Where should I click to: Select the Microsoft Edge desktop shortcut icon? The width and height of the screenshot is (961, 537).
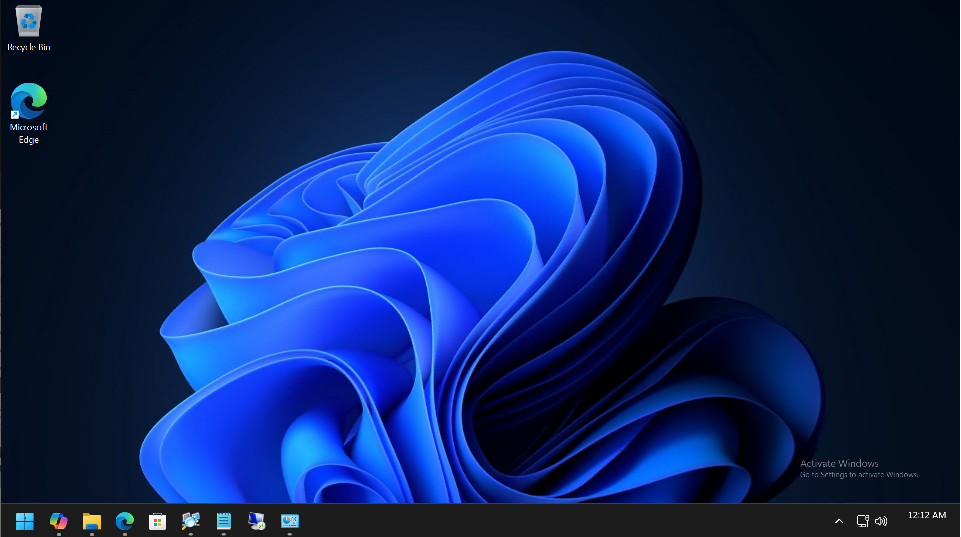point(28,101)
